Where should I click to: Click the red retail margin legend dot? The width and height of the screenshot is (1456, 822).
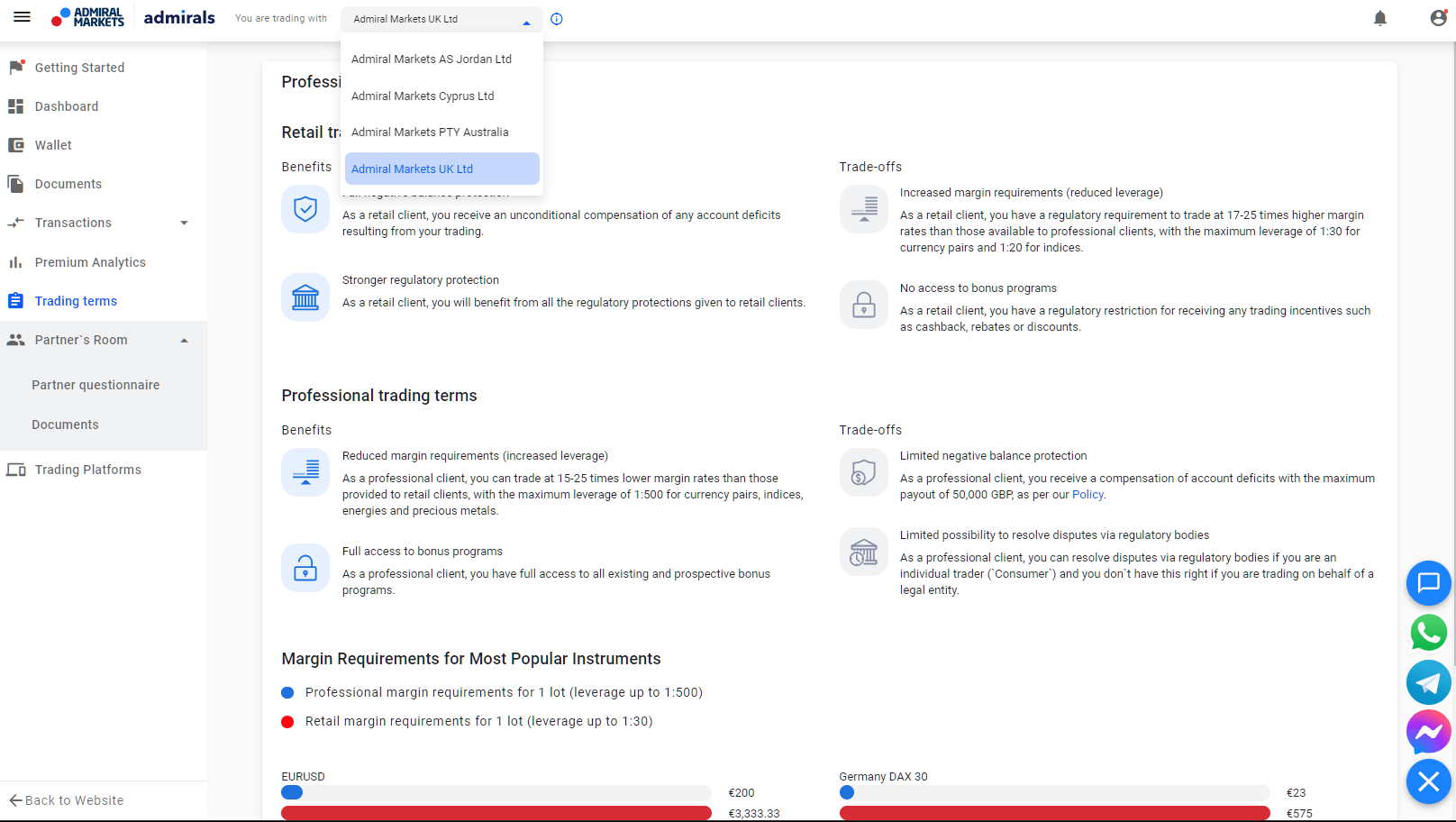[x=287, y=722]
